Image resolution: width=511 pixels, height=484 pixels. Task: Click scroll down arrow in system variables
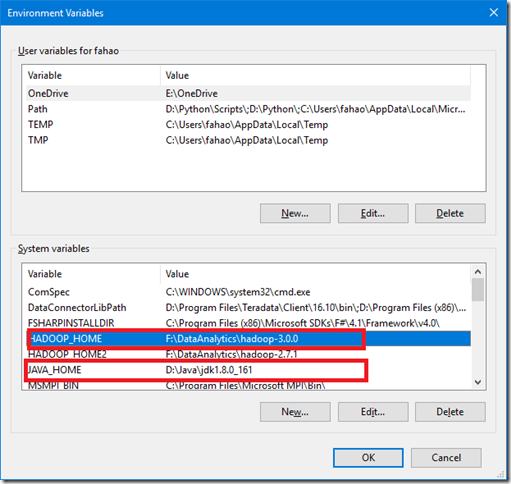click(478, 382)
